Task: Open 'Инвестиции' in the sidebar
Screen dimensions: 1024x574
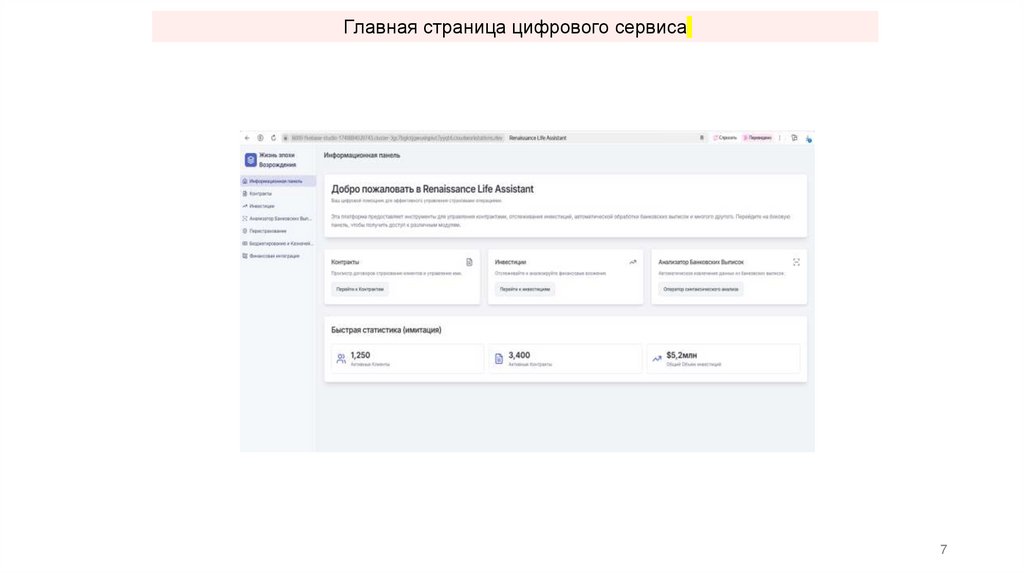Action: coord(278,206)
